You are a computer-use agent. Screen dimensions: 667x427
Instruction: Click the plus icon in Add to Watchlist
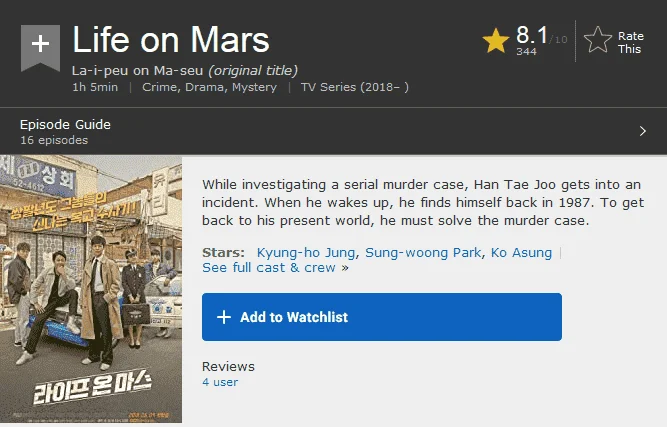224,317
